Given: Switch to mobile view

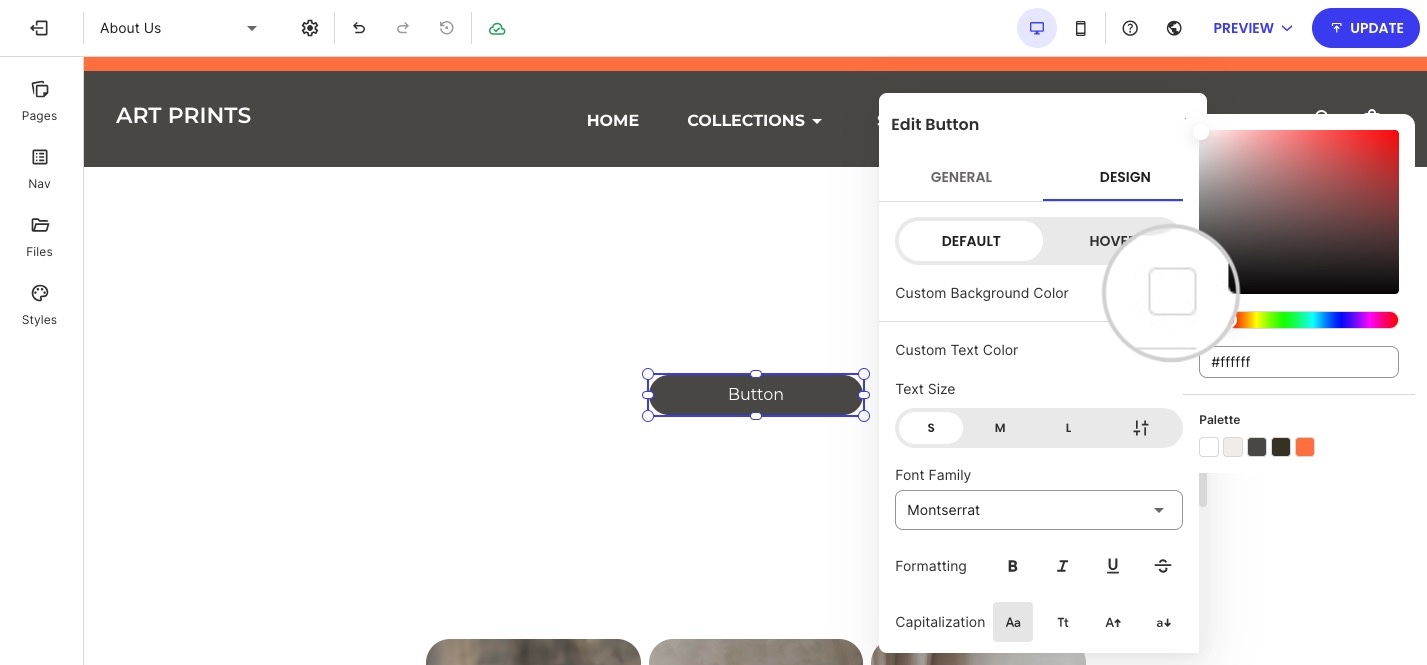Looking at the screenshot, I should pos(1081,28).
